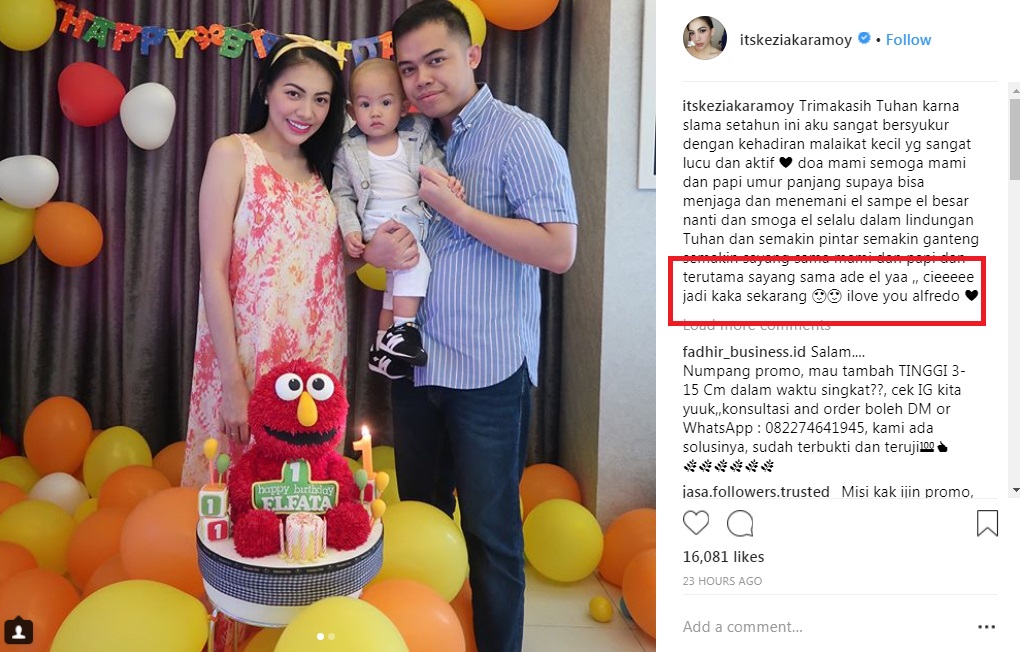Click scrollbar up arrow in comments

tap(1015, 89)
